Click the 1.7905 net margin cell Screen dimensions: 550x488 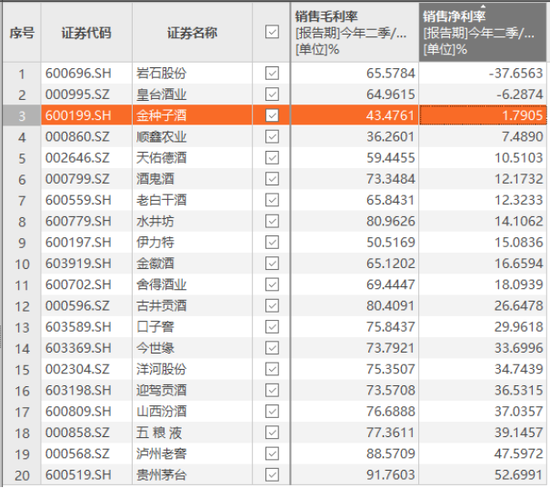click(483, 115)
